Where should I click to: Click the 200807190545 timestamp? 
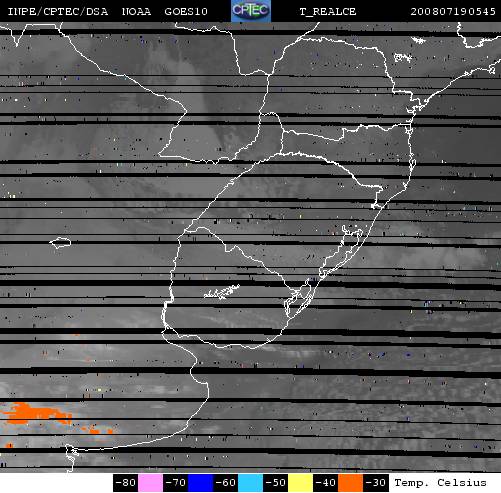[453, 12]
